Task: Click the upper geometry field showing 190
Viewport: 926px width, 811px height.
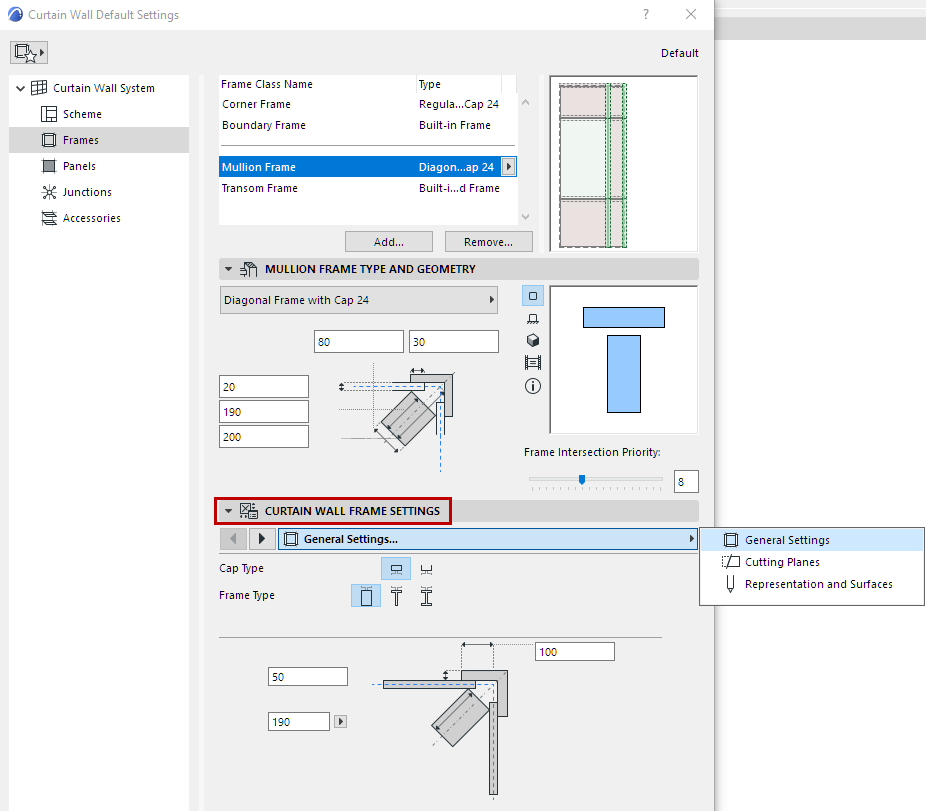Action: point(263,412)
